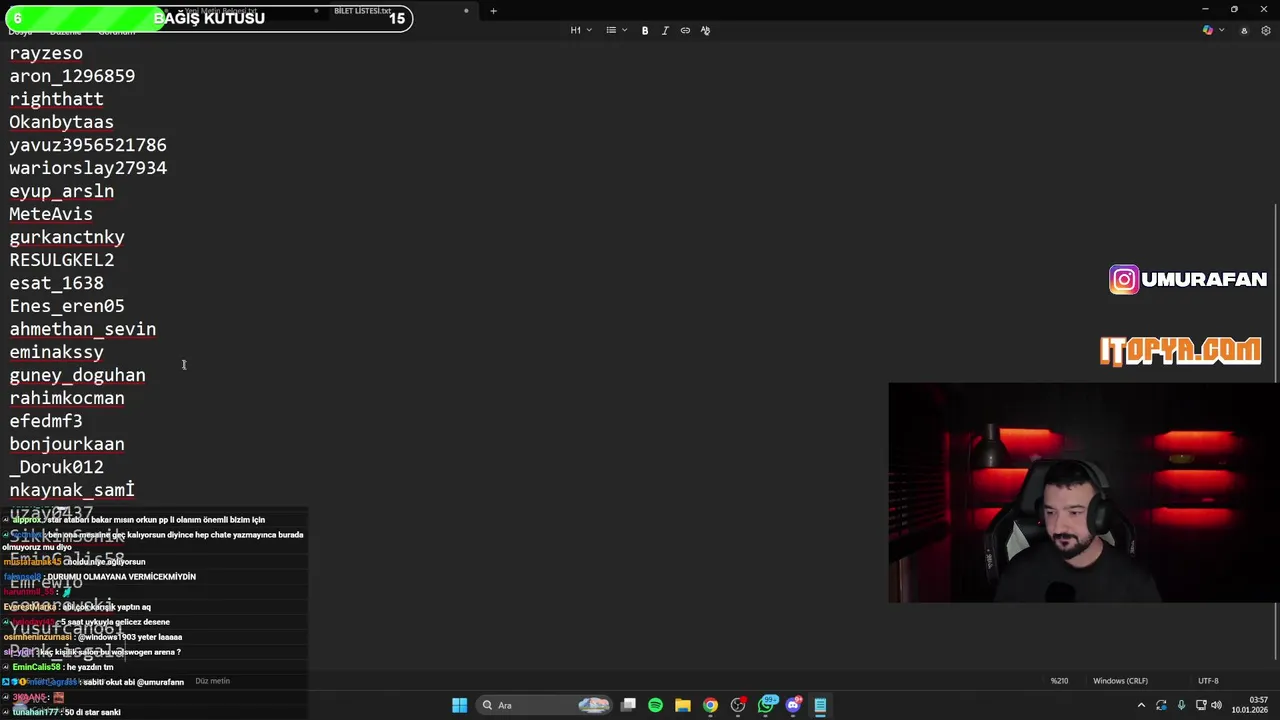Insert a link using the link icon
The image size is (1280, 720).
[685, 30]
